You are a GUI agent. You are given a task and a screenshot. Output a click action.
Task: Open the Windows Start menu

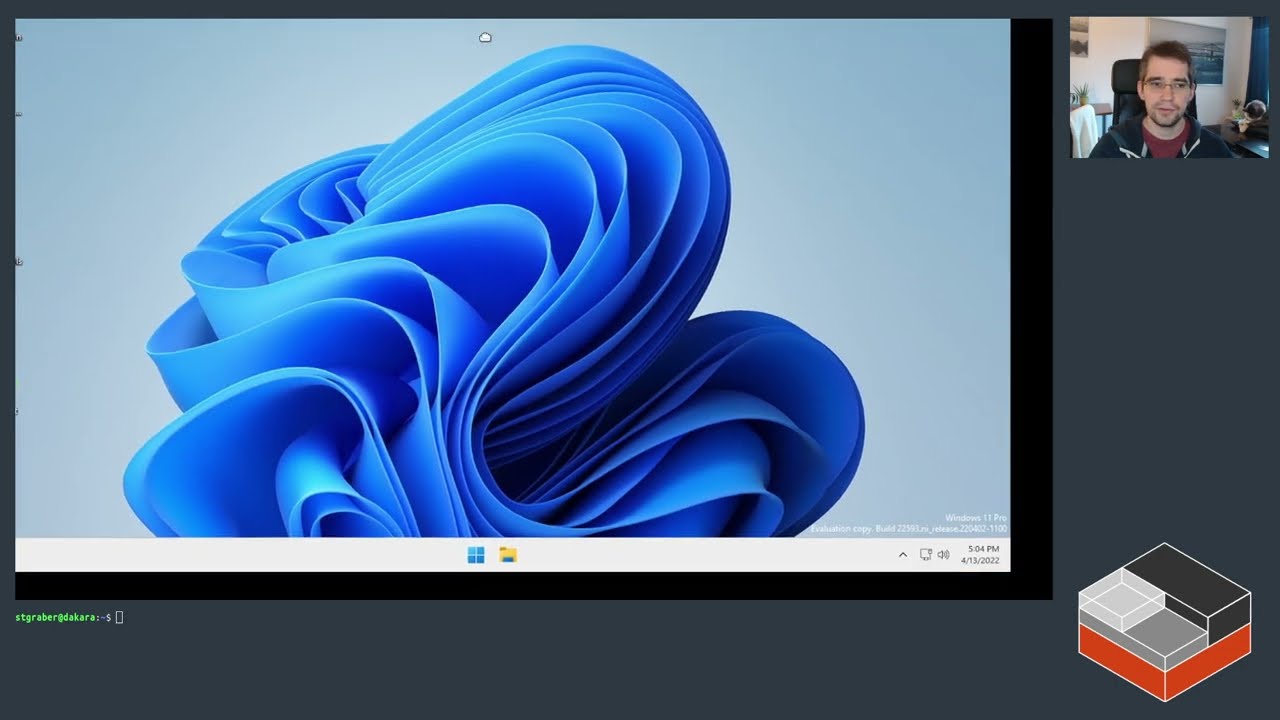(x=476, y=555)
